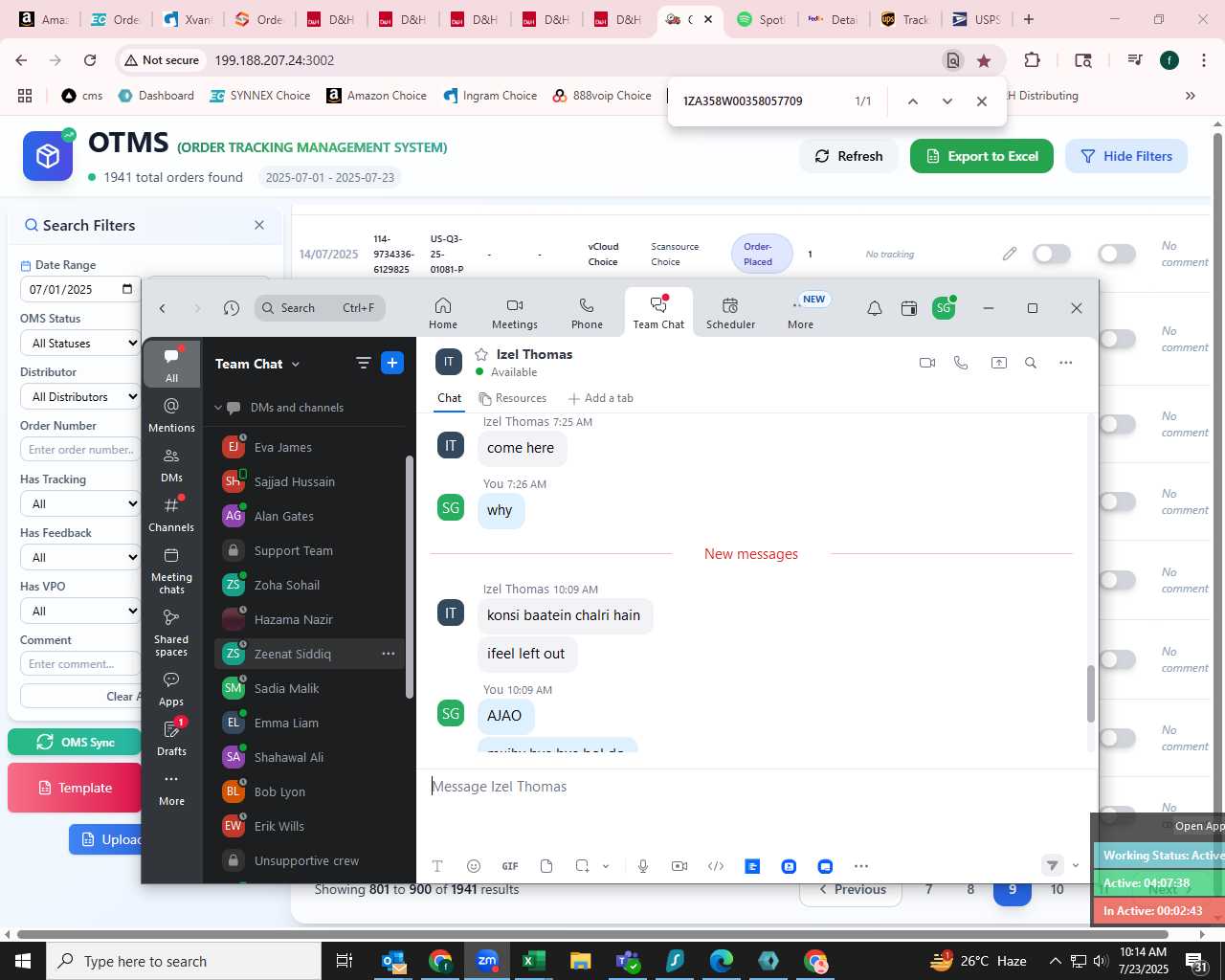Click the Zoom search box
The image size is (1225, 980).
320,308
